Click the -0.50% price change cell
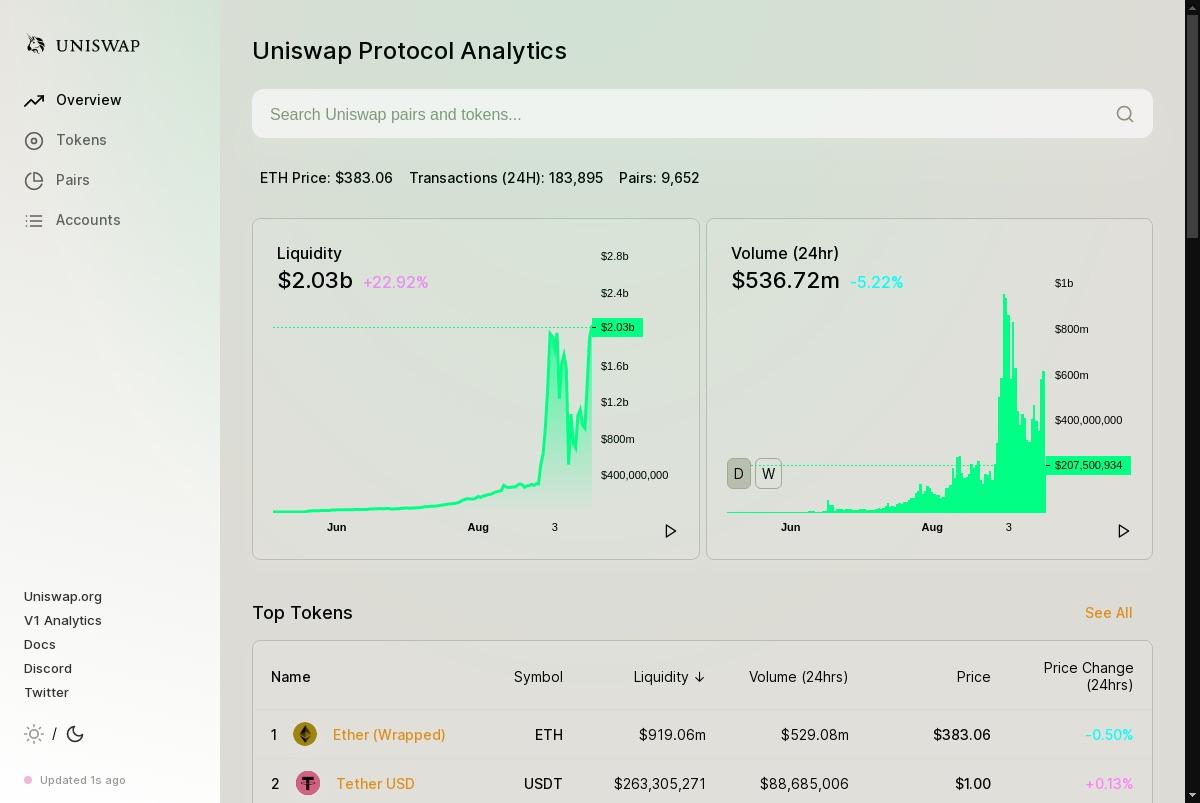This screenshot has width=1200, height=803. point(1109,735)
